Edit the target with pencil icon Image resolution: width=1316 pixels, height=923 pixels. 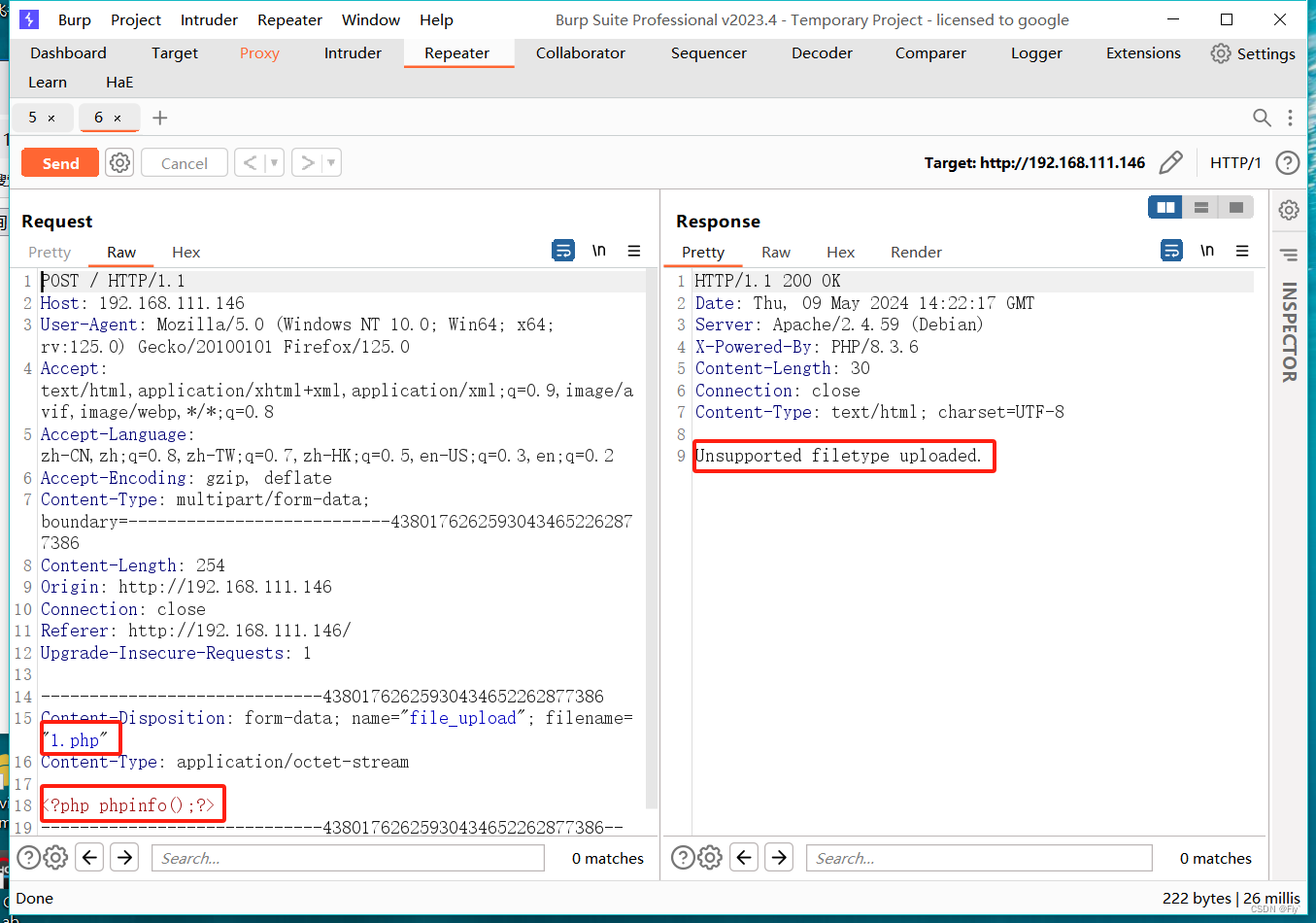coord(1171,162)
